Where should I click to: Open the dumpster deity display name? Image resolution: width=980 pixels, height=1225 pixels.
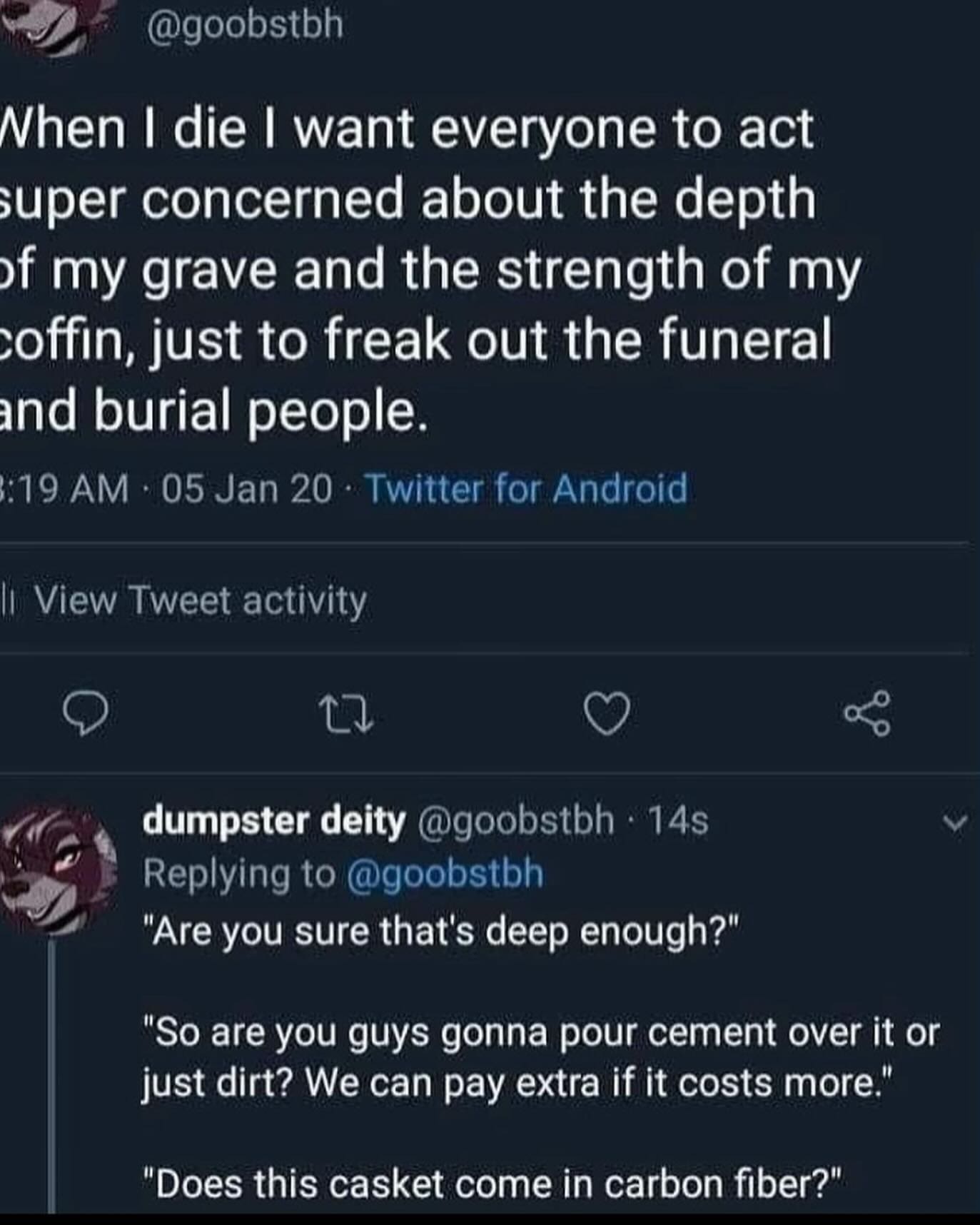[x=273, y=820]
